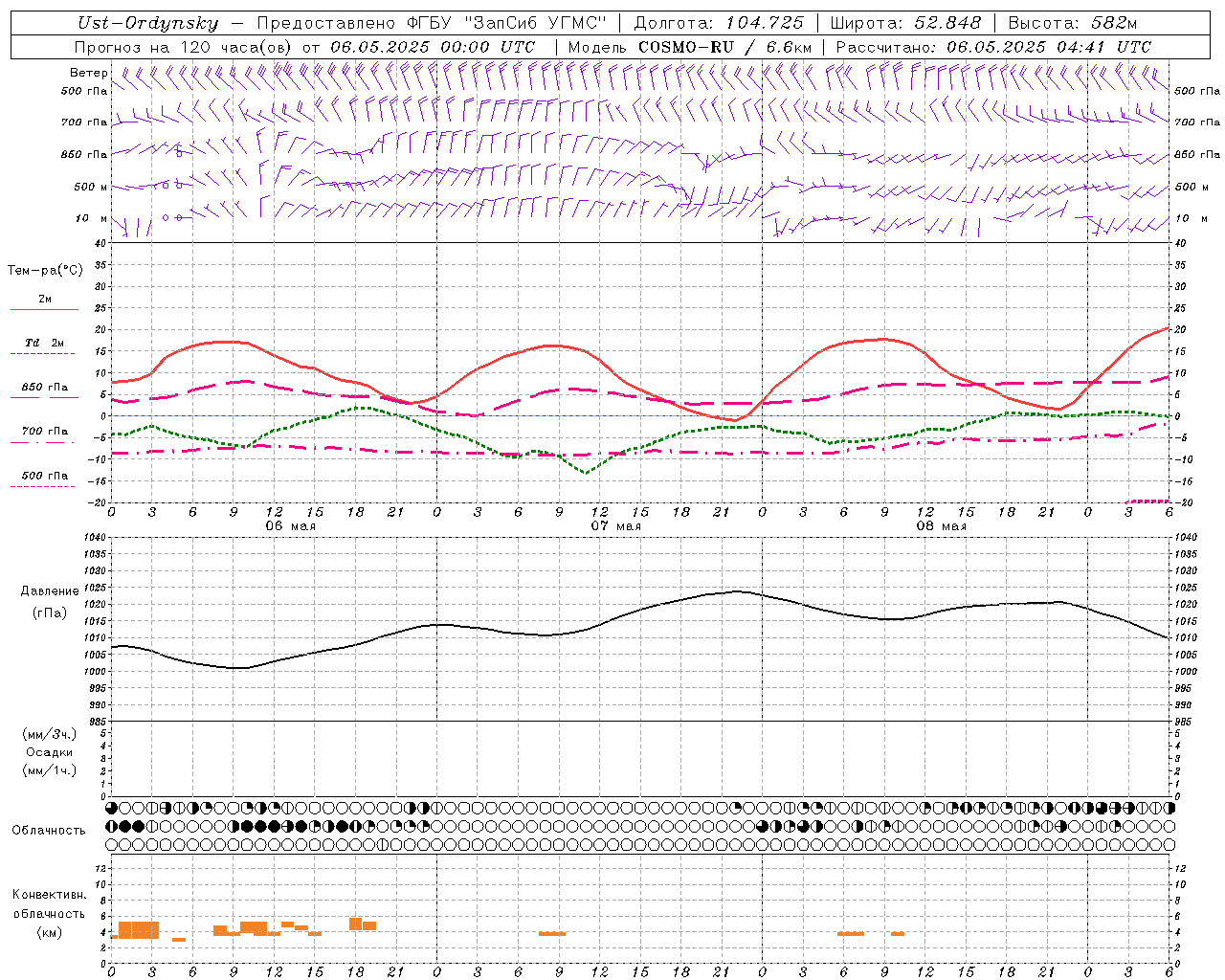This screenshot has height=980, width=1225.
Task: Click the Ветер wind section label
Action: pyautogui.click(x=89, y=73)
